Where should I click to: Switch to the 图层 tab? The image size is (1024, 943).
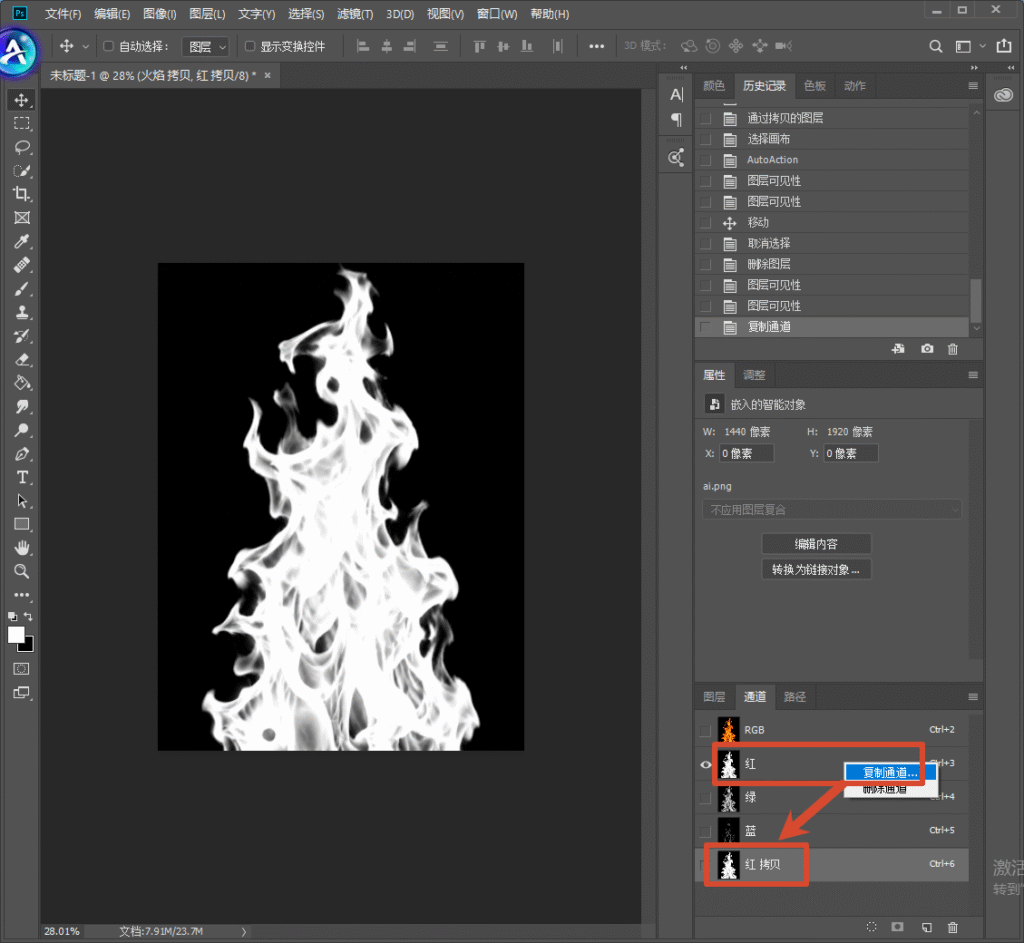point(714,697)
